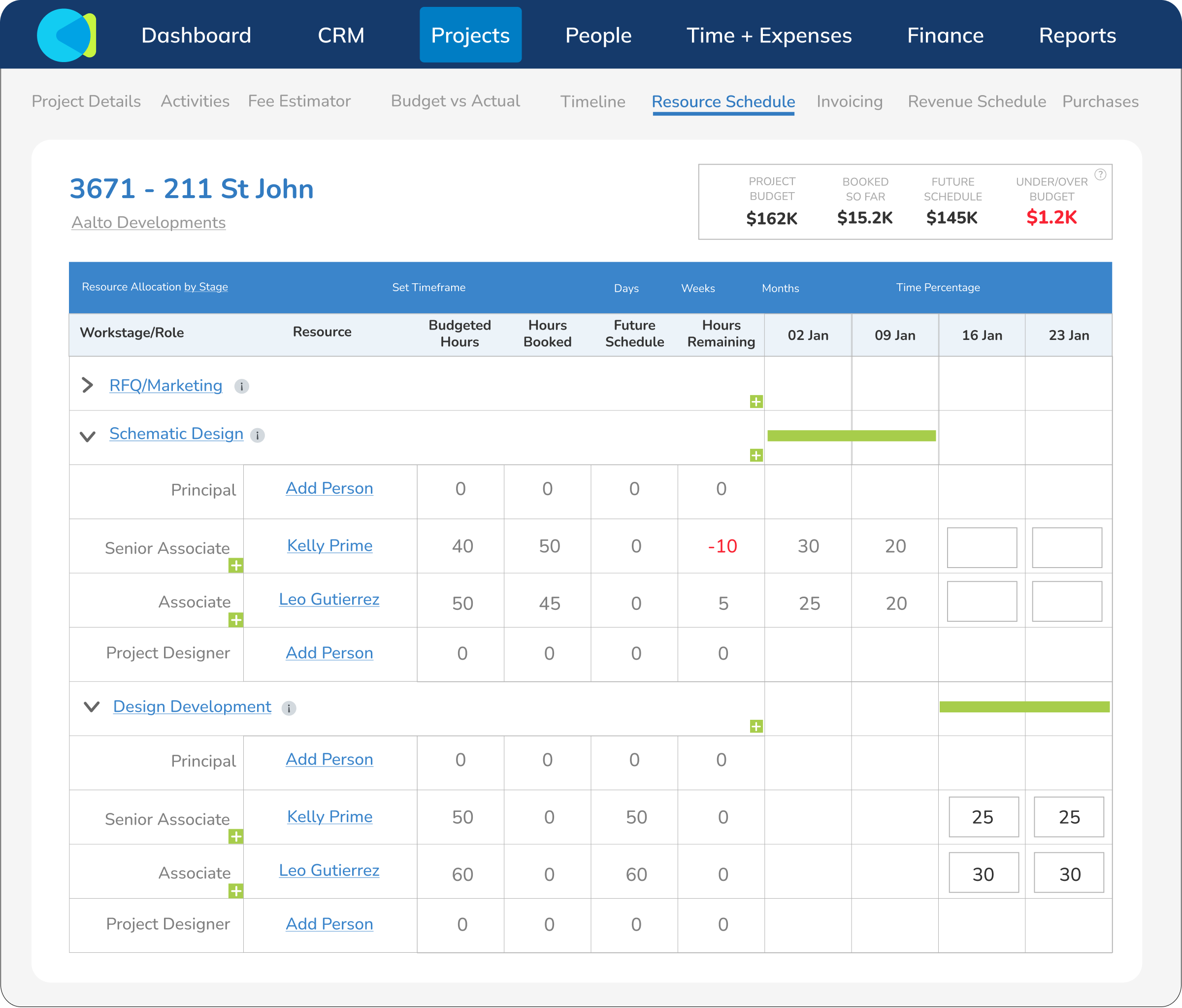This screenshot has height=1008, width=1182.
Task: Switch to Budget vs Actual tab
Action: (x=455, y=101)
